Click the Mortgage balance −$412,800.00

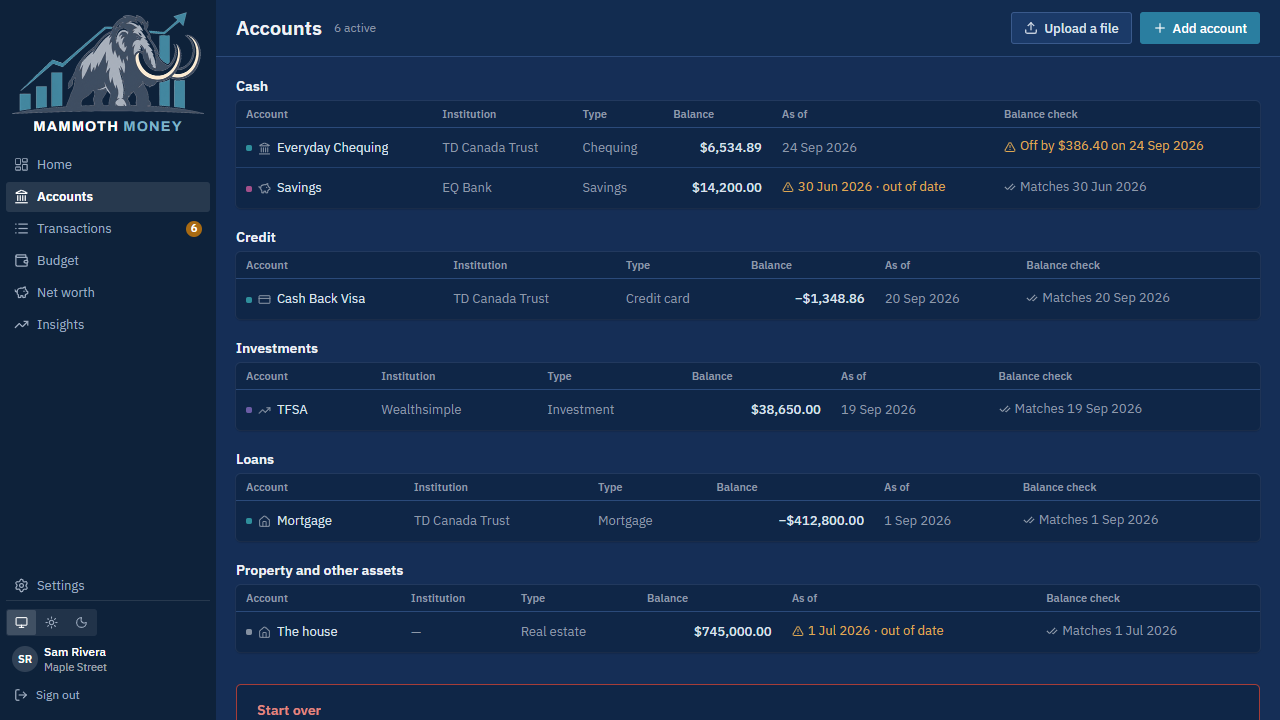click(821, 521)
